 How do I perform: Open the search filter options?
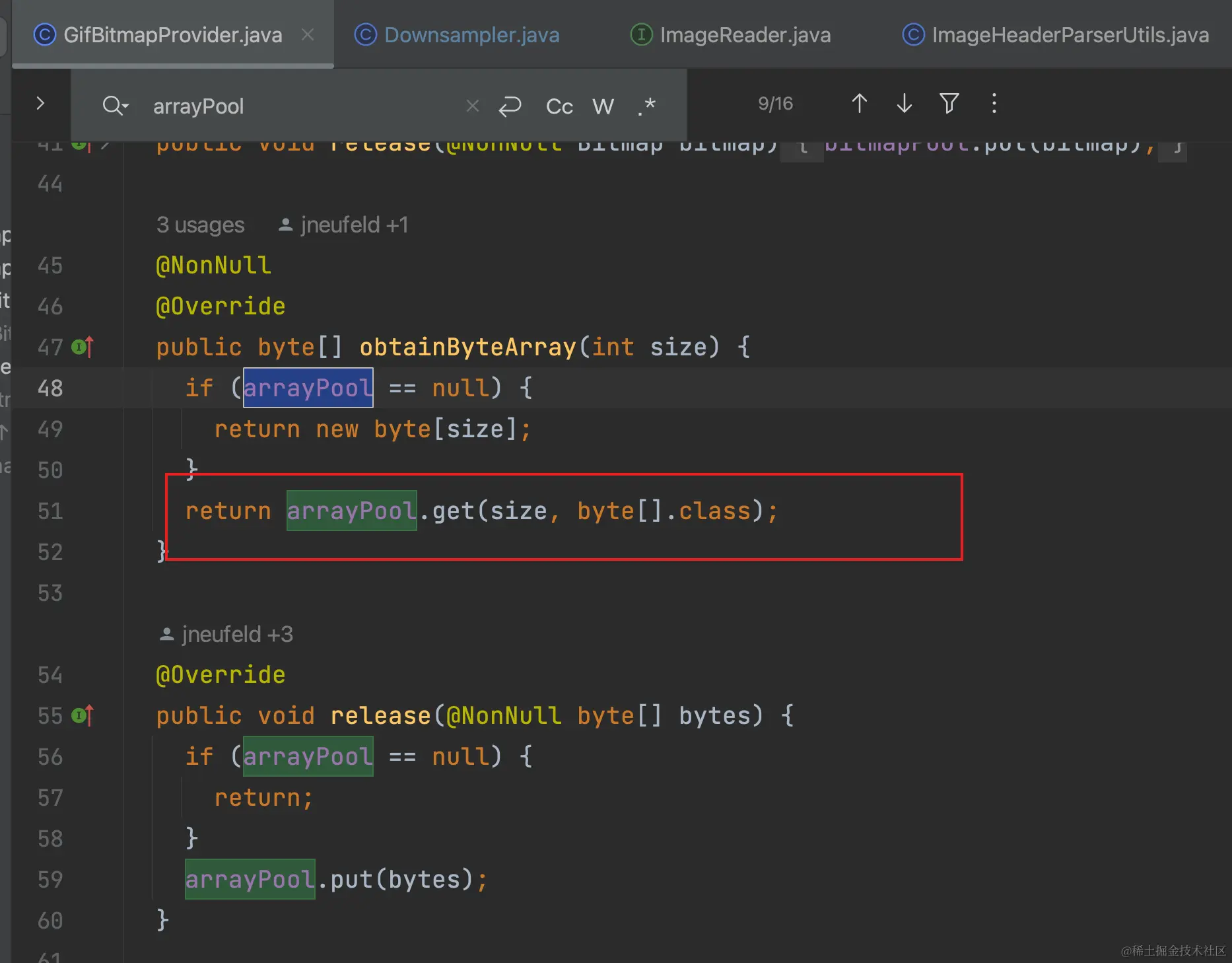[x=949, y=104]
